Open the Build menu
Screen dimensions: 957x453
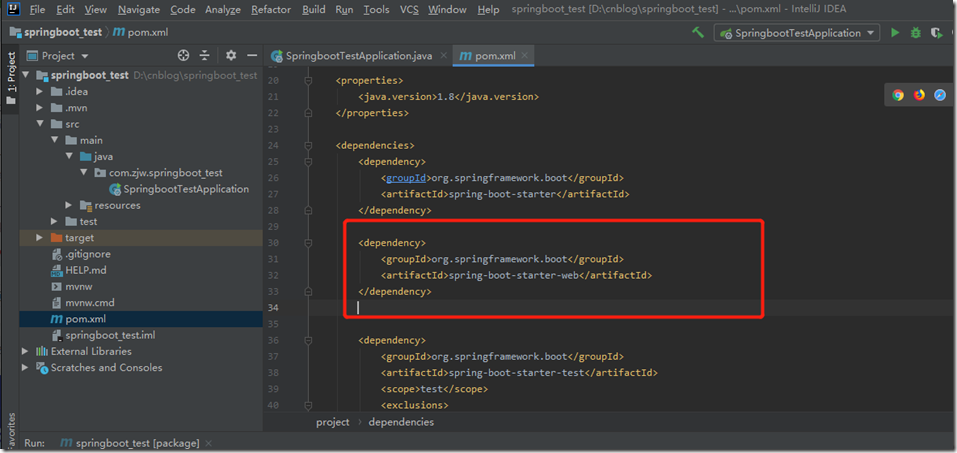tap(314, 10)
